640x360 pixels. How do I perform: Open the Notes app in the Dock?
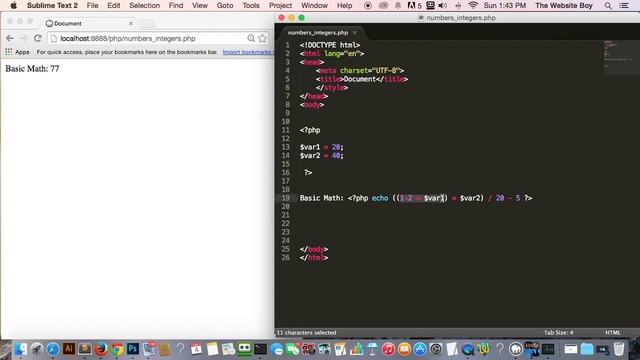[212, 349]
